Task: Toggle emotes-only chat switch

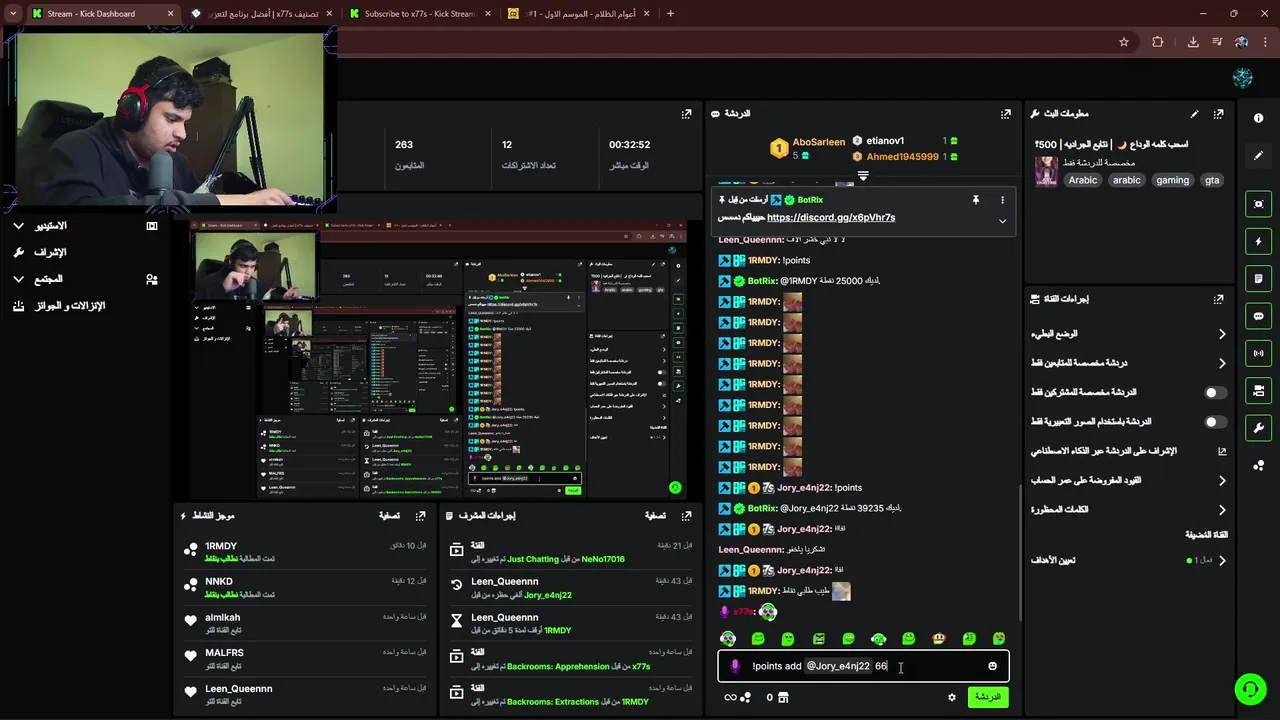Action: (x=1215, y=422)
